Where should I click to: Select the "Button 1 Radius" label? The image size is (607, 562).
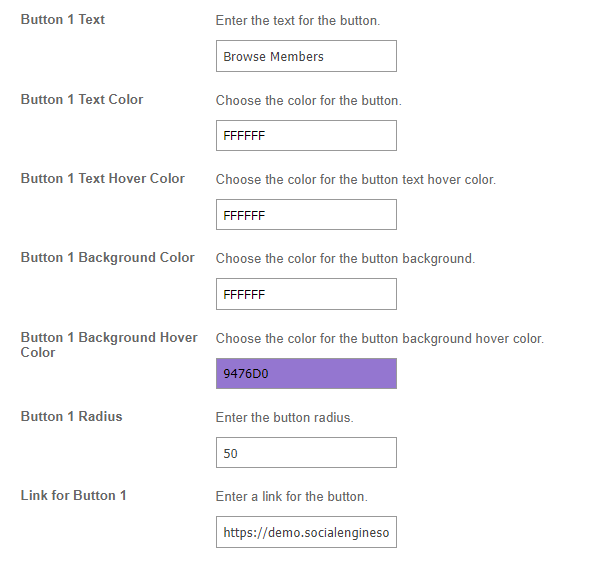[72, 416]
